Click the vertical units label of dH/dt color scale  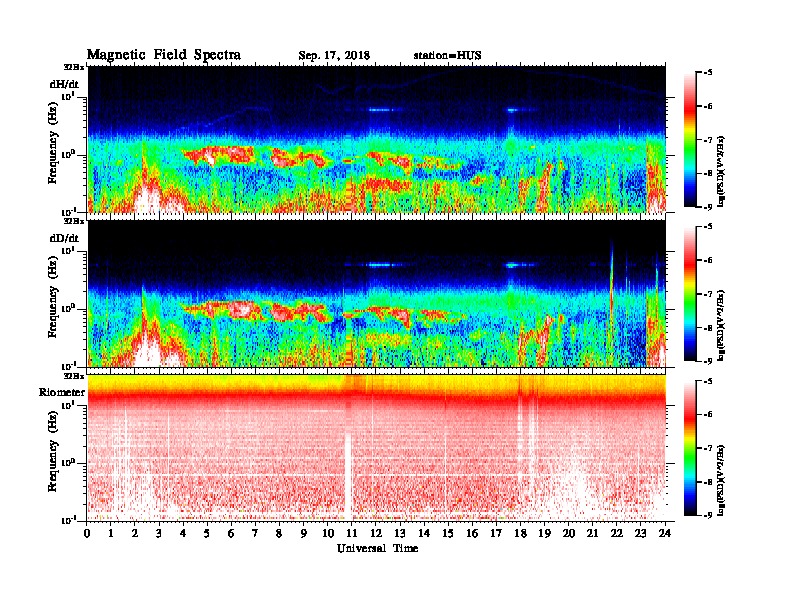point(722,170)
